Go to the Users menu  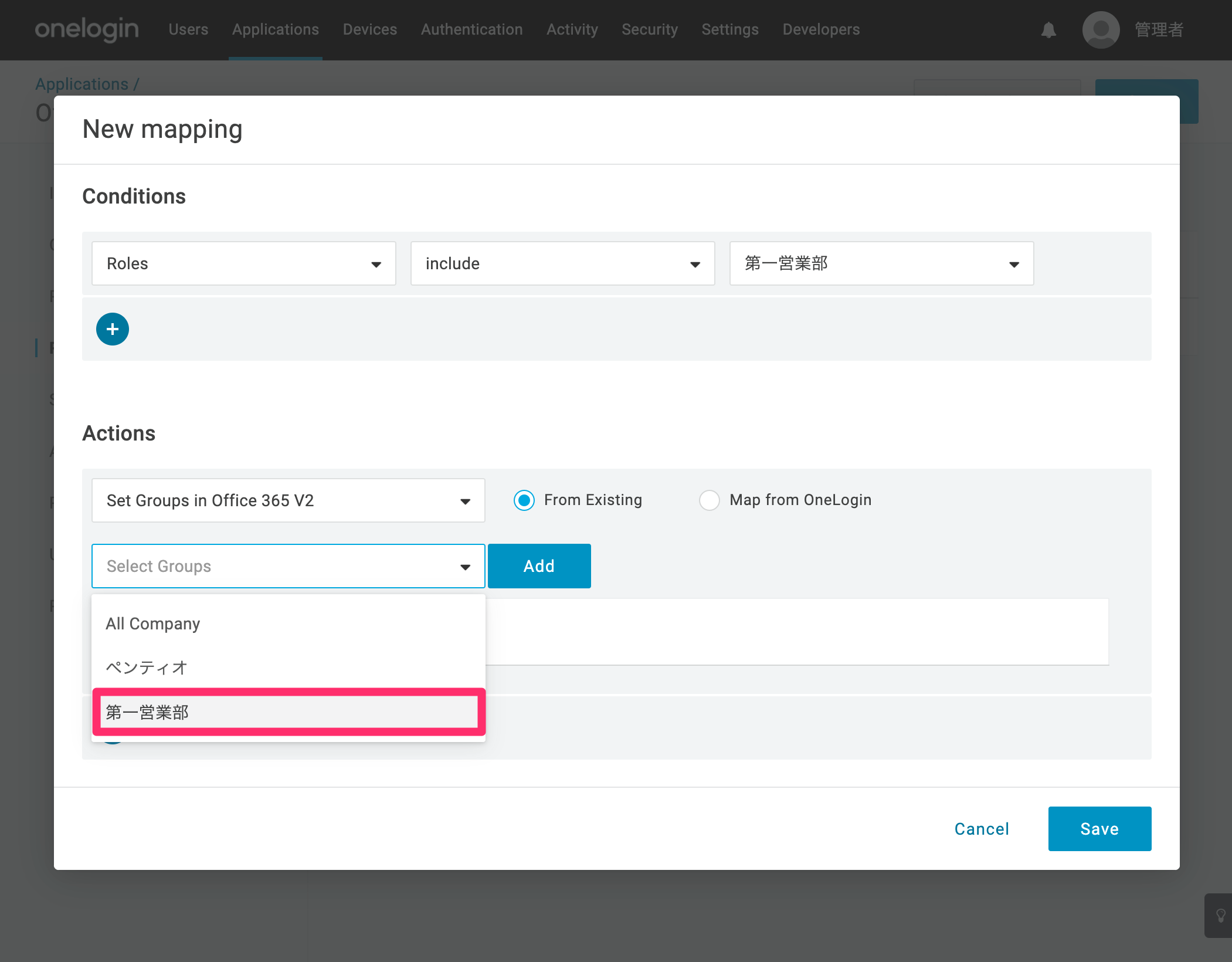188,29
